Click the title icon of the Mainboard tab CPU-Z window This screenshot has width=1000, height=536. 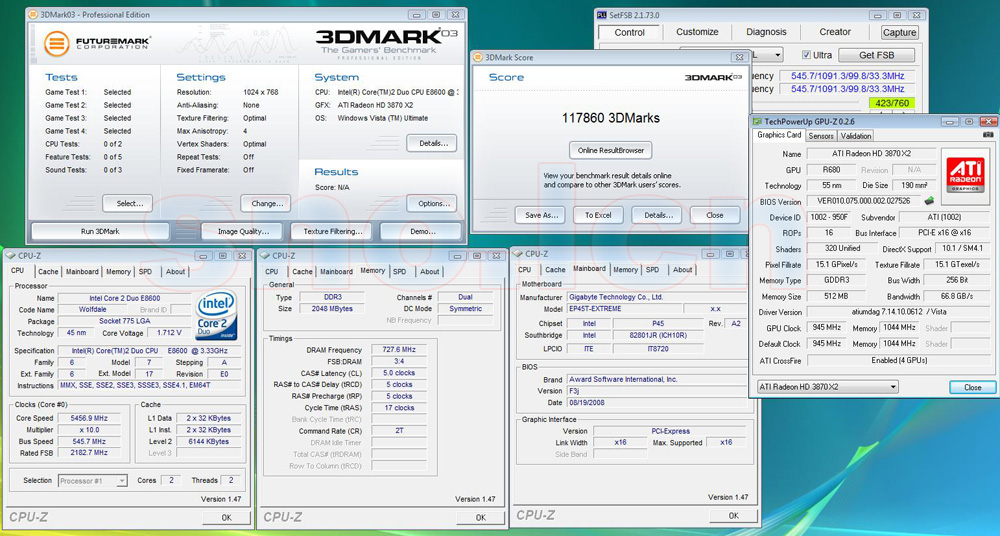[x=518, y=254]
